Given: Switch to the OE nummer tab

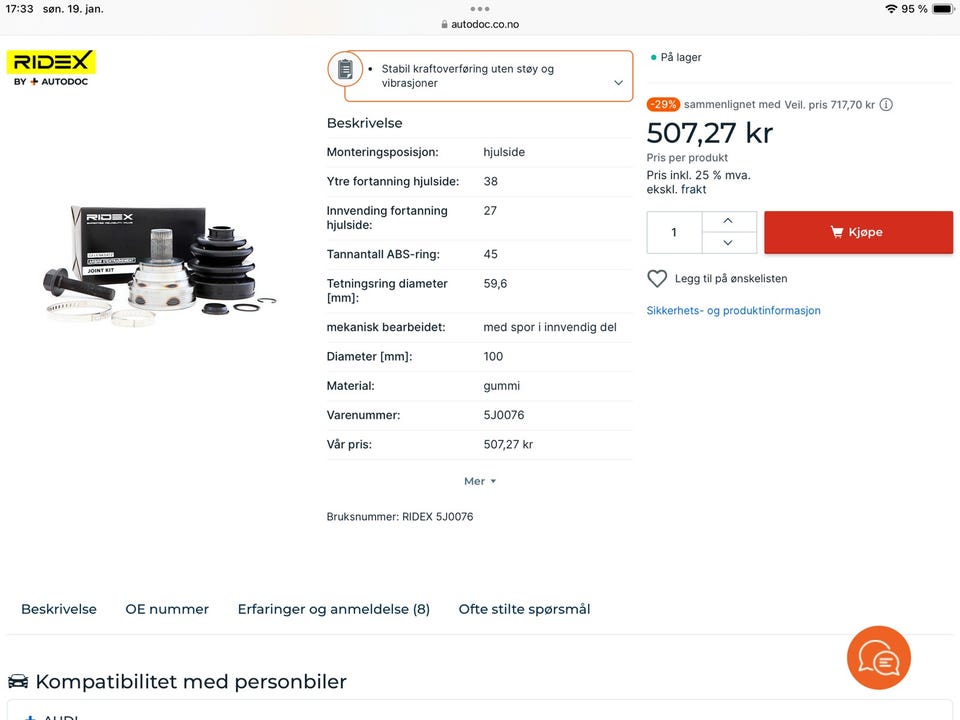Looking at the screenshot, I should click(167, 609).
